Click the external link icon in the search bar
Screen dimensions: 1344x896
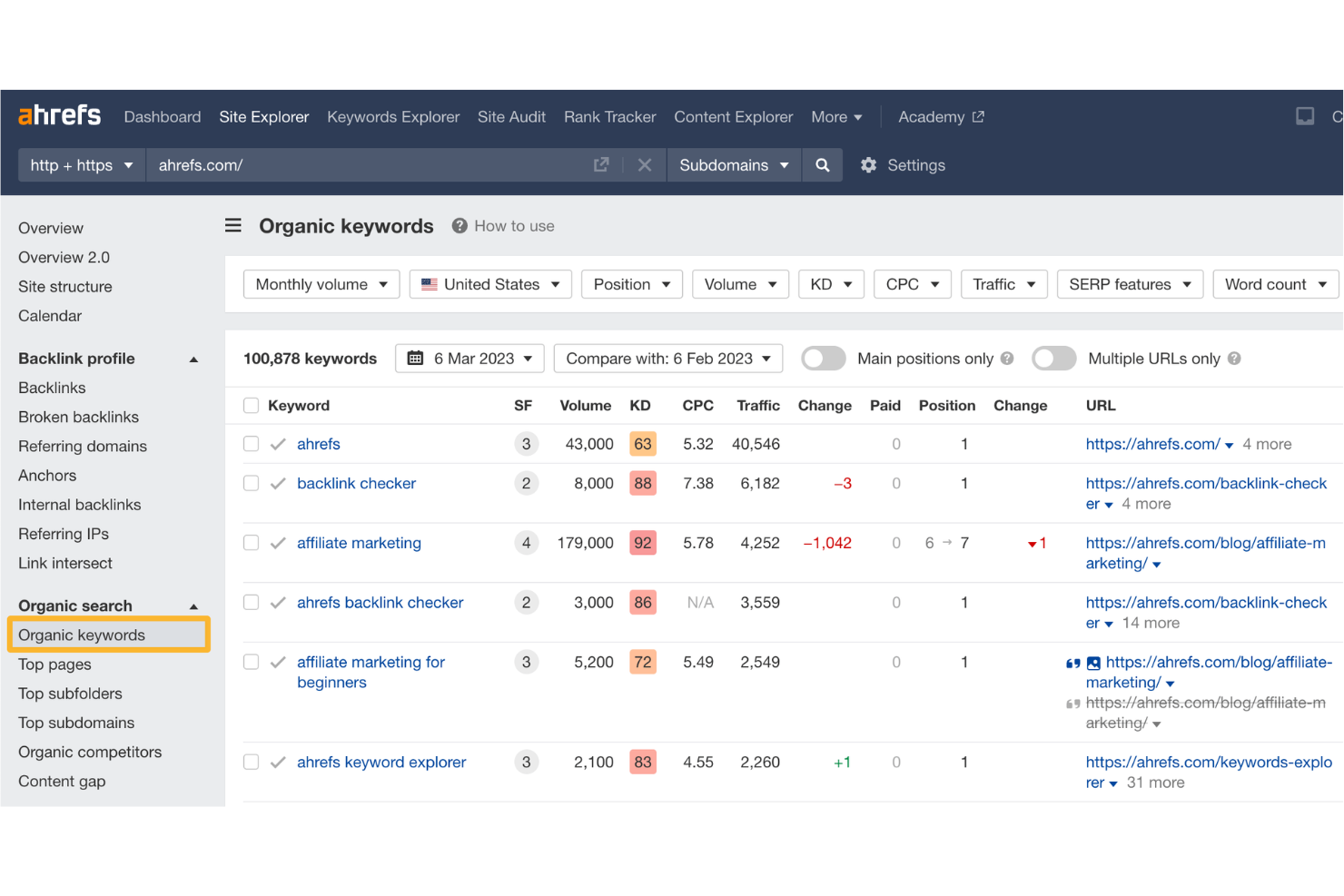[x=601, y=164]
